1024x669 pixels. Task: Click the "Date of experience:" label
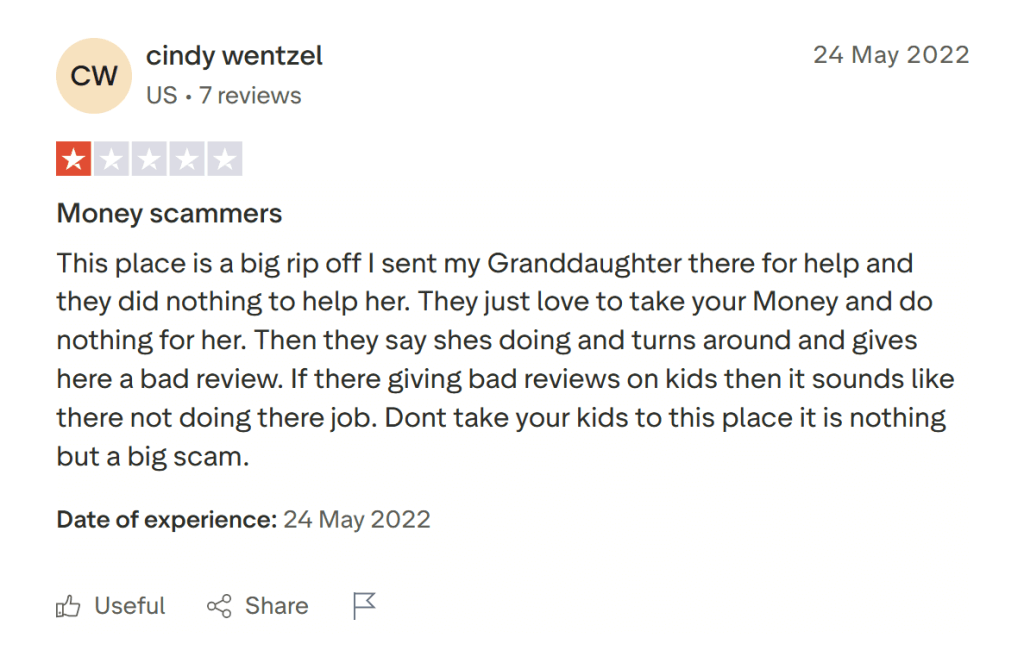pyautogui.click(x=166, y=520)
